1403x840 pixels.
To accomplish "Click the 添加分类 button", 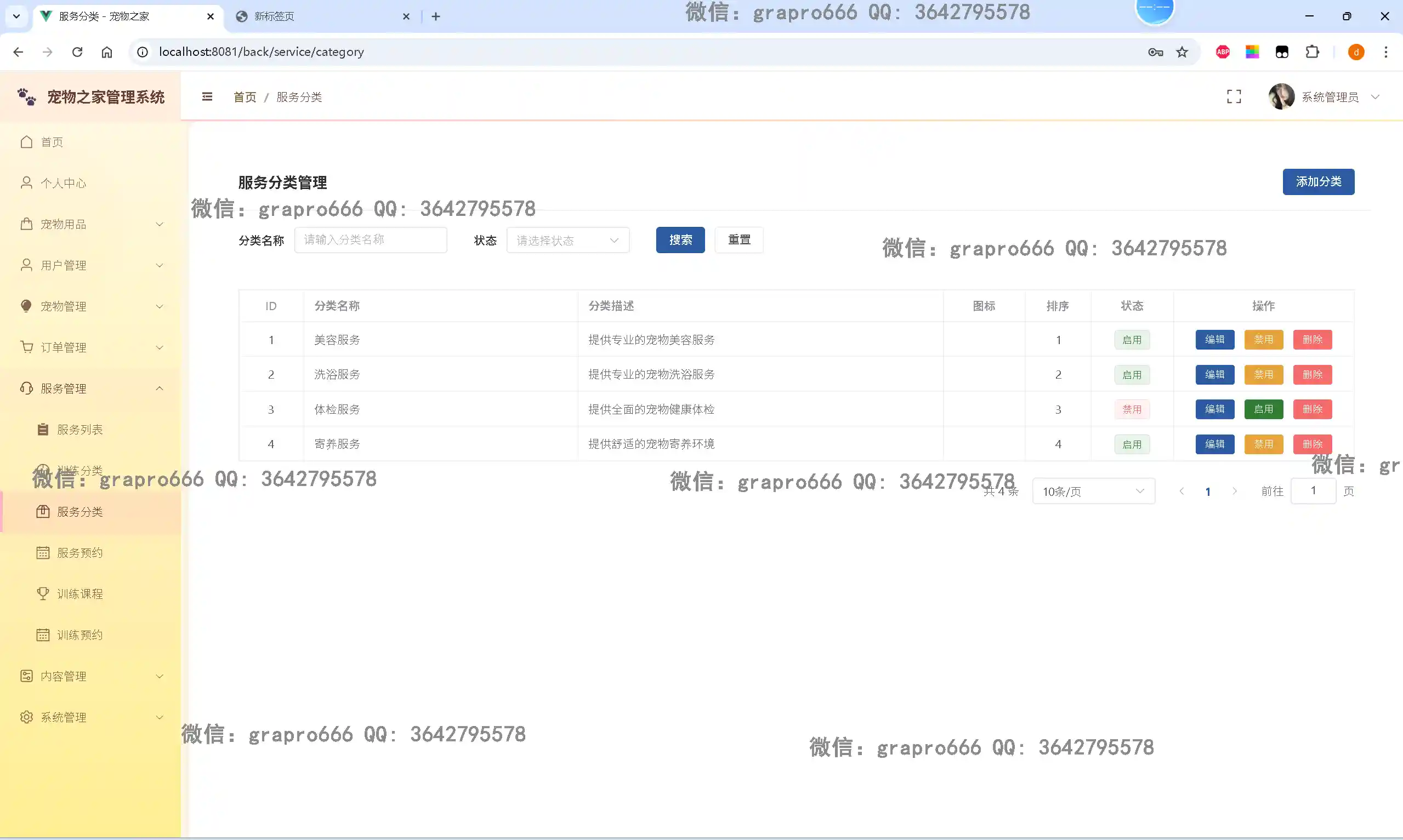I will coord(1318,182).
